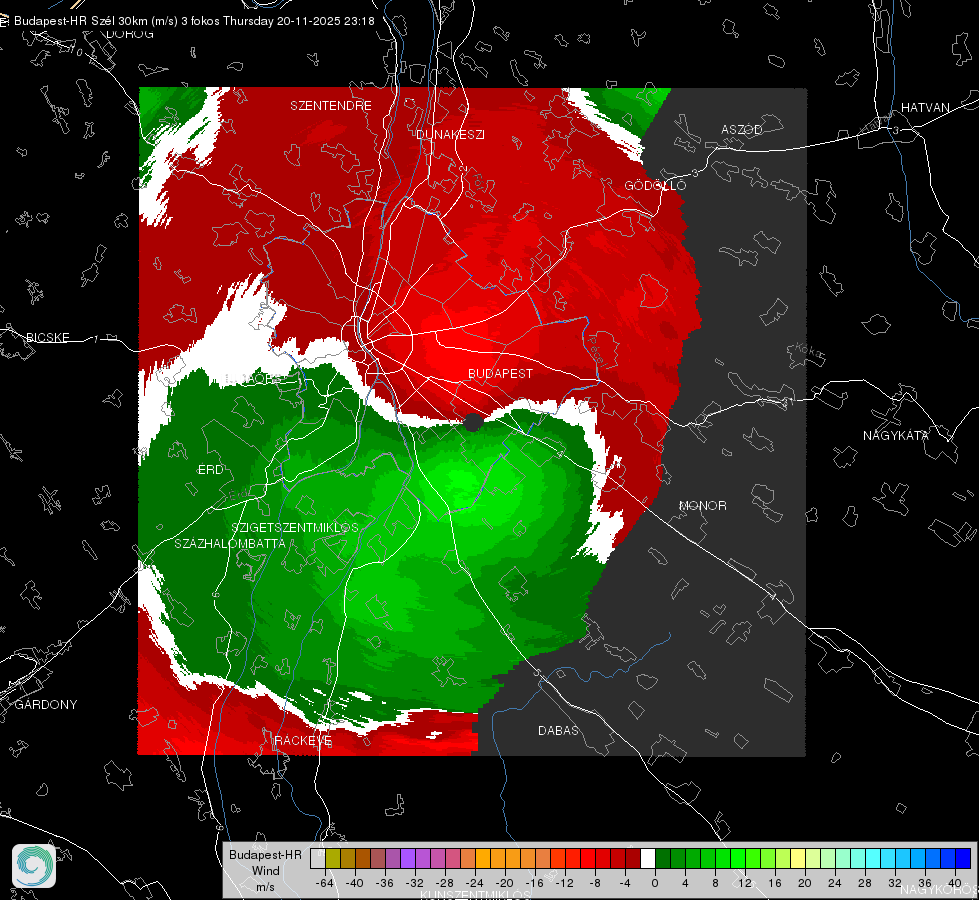
Task: Click the SZAZHALOMBATTA town label
Action: [230, 543]
